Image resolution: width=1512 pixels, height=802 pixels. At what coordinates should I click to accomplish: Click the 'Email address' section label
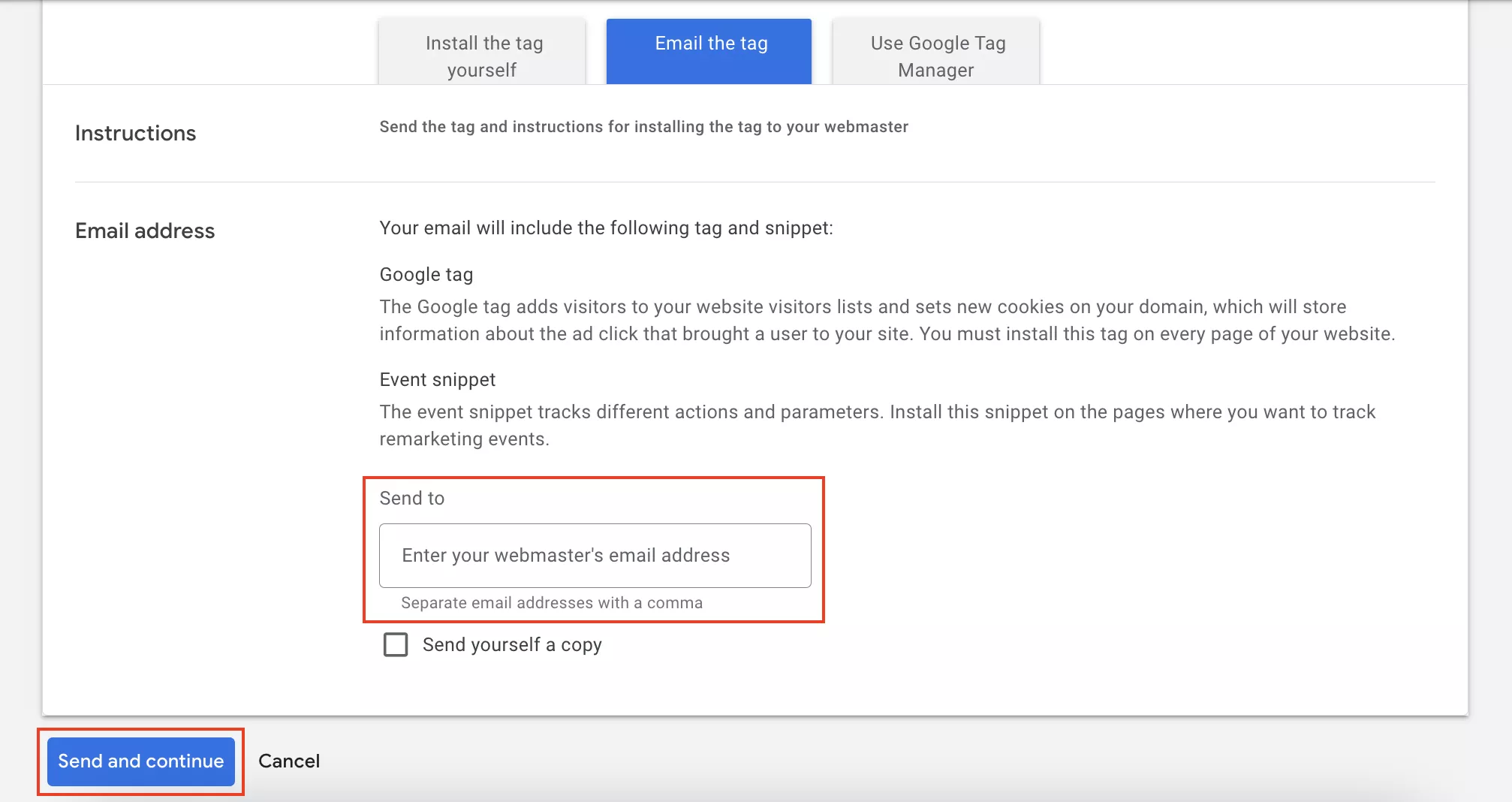pos(145,231)
